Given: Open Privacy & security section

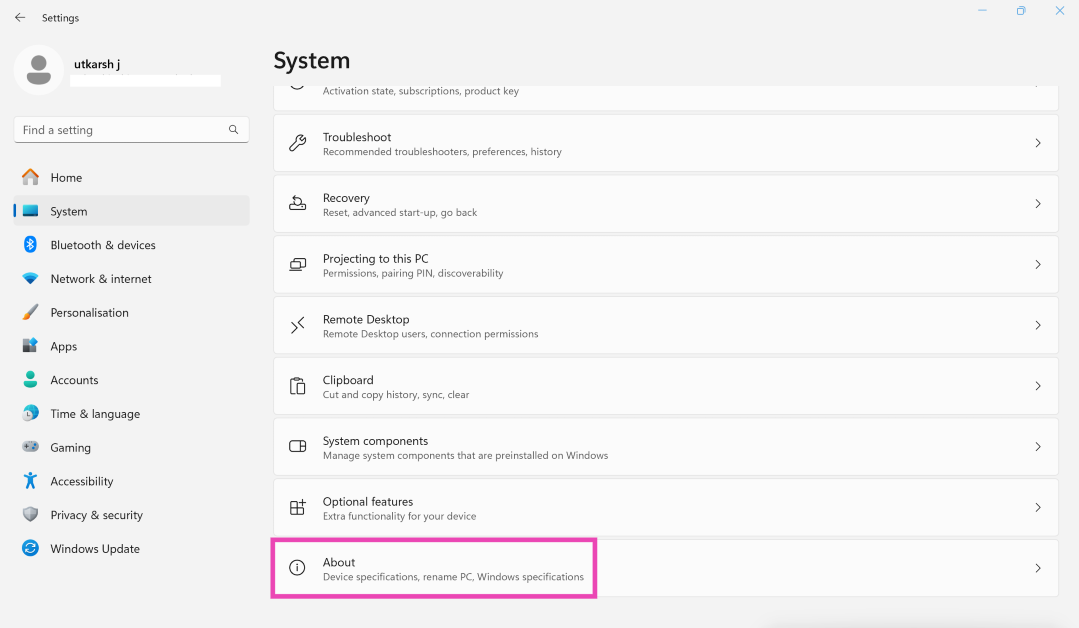Looking at the screenshot, I should pyautogui.click(x=96, y=515).
